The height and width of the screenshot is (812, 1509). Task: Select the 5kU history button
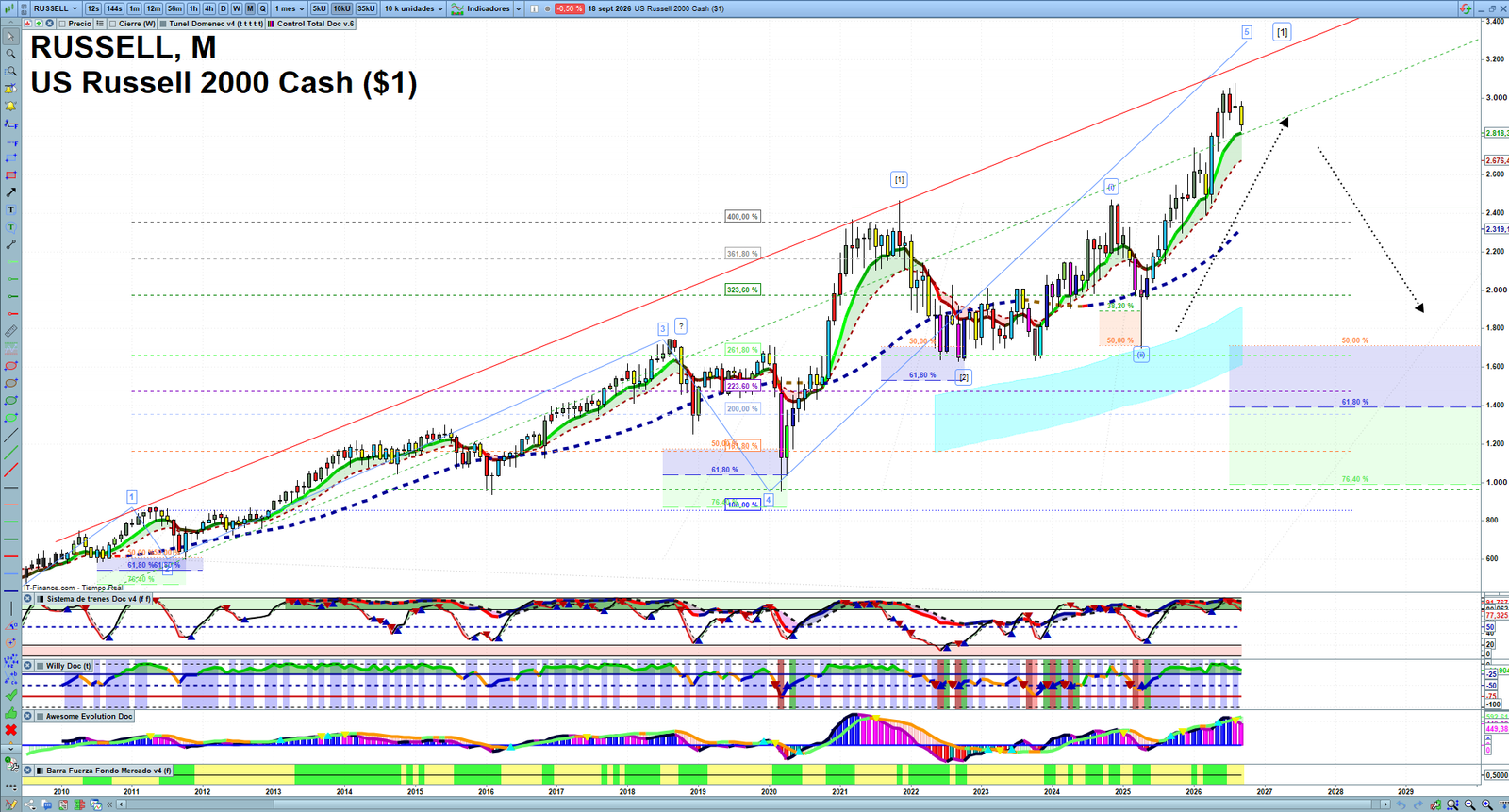320,8
